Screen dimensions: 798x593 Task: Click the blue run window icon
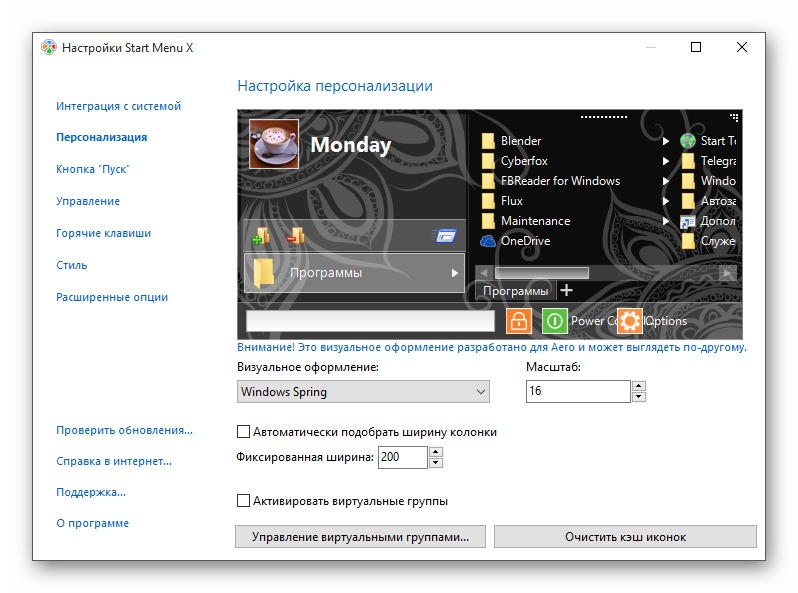(445, 236)
